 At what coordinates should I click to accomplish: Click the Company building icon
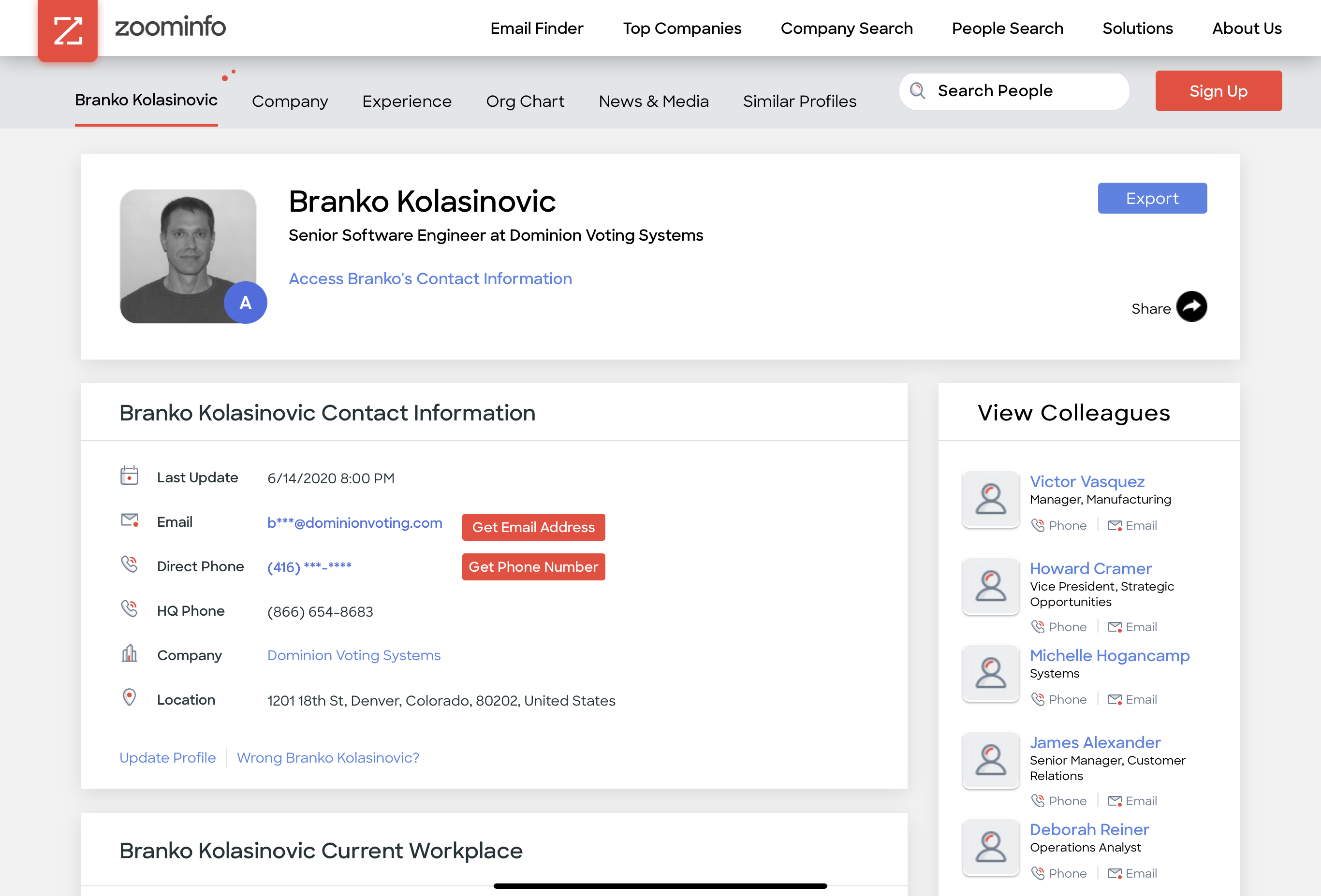click(130, 653)
